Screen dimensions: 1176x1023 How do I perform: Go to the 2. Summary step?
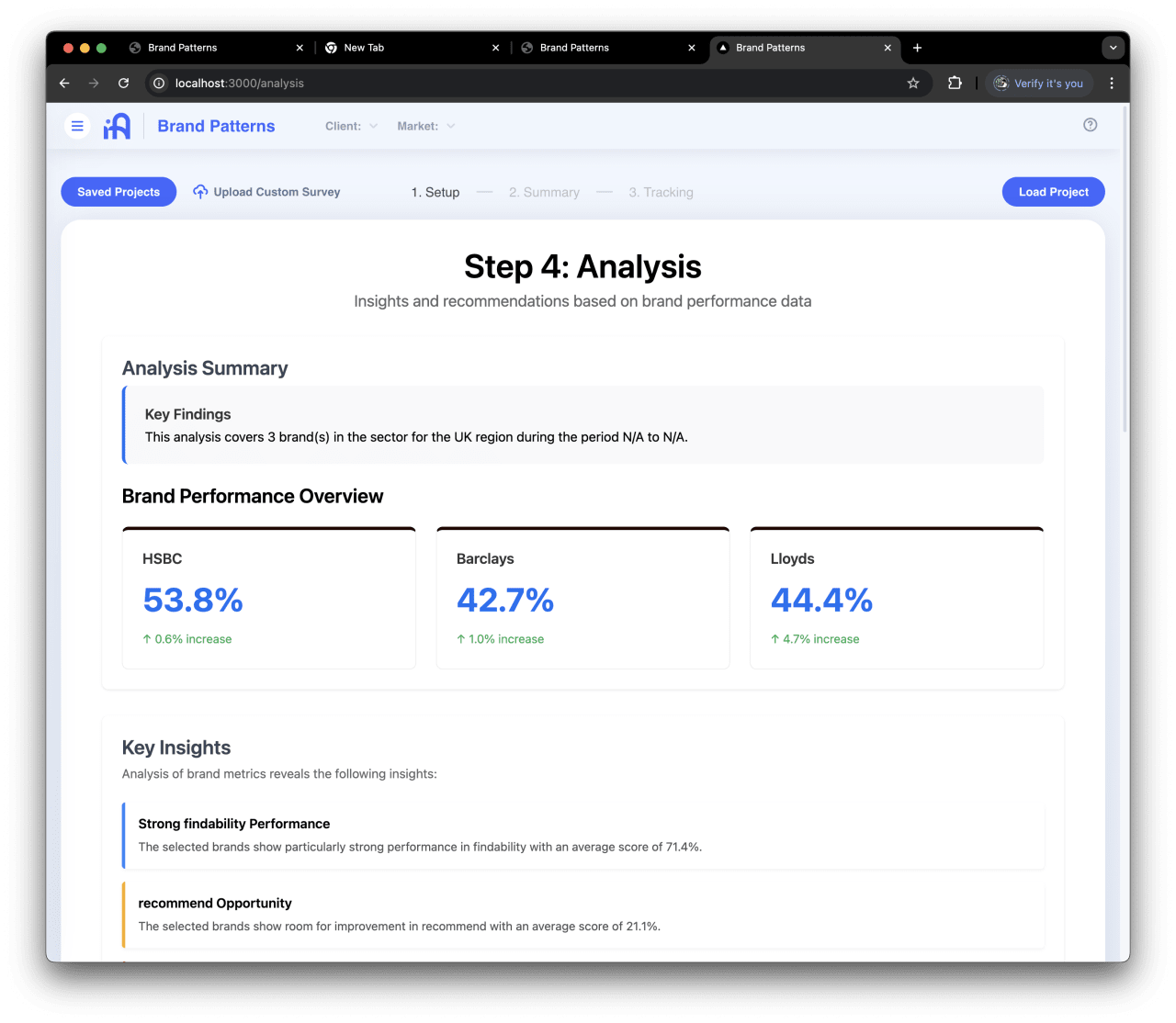coord(544,192)
